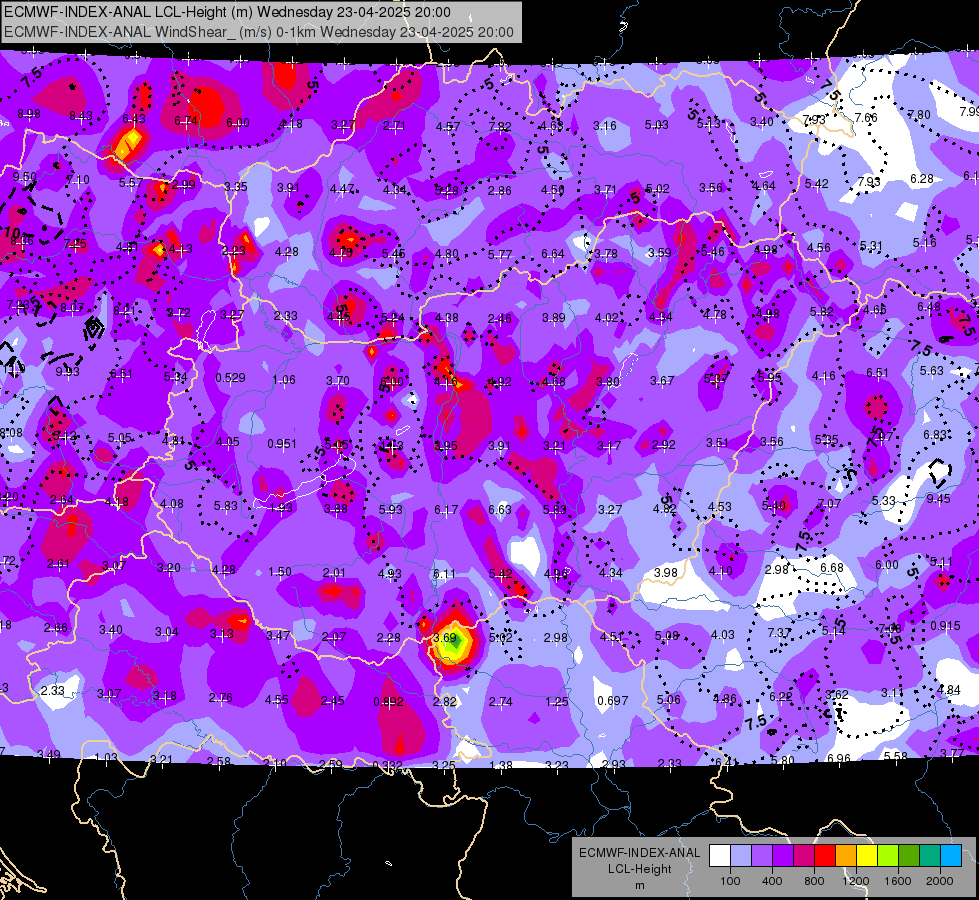
Task: Click the legend tick label 2000
Action: pos(940,881)
